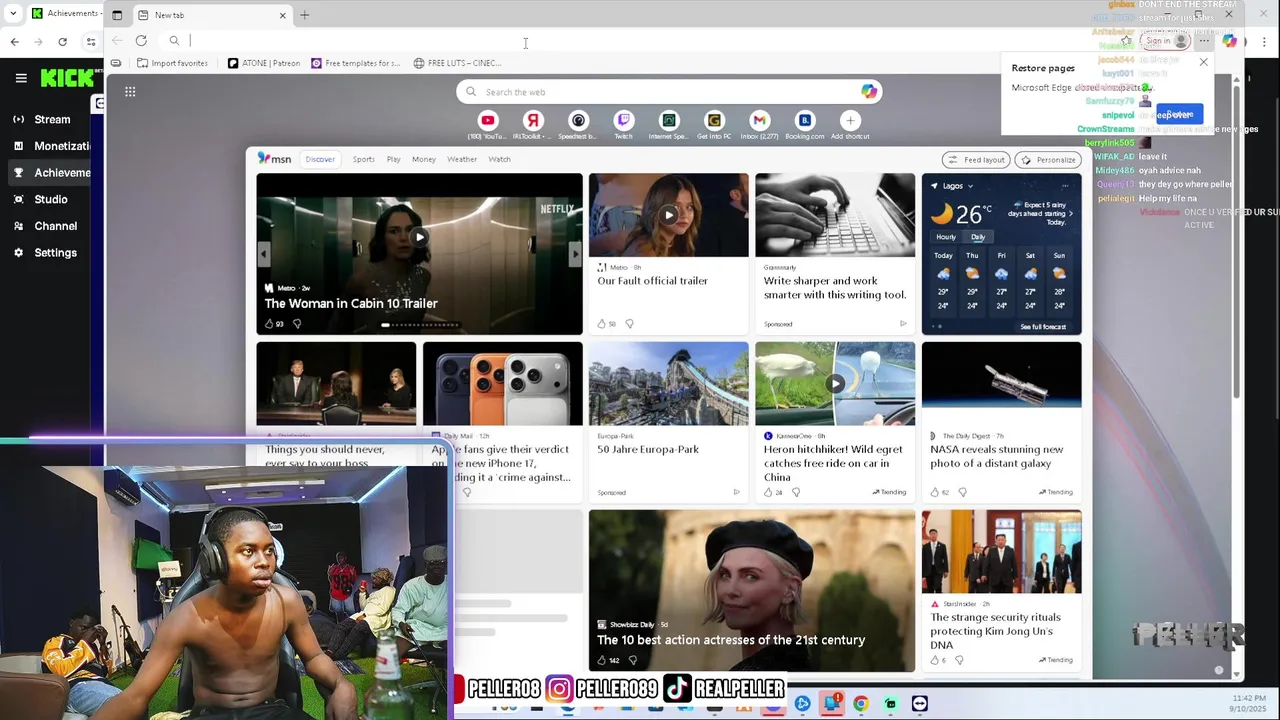Open the Gmail Inbox shortcut
1280x720 pixels.
pos(759,121)
